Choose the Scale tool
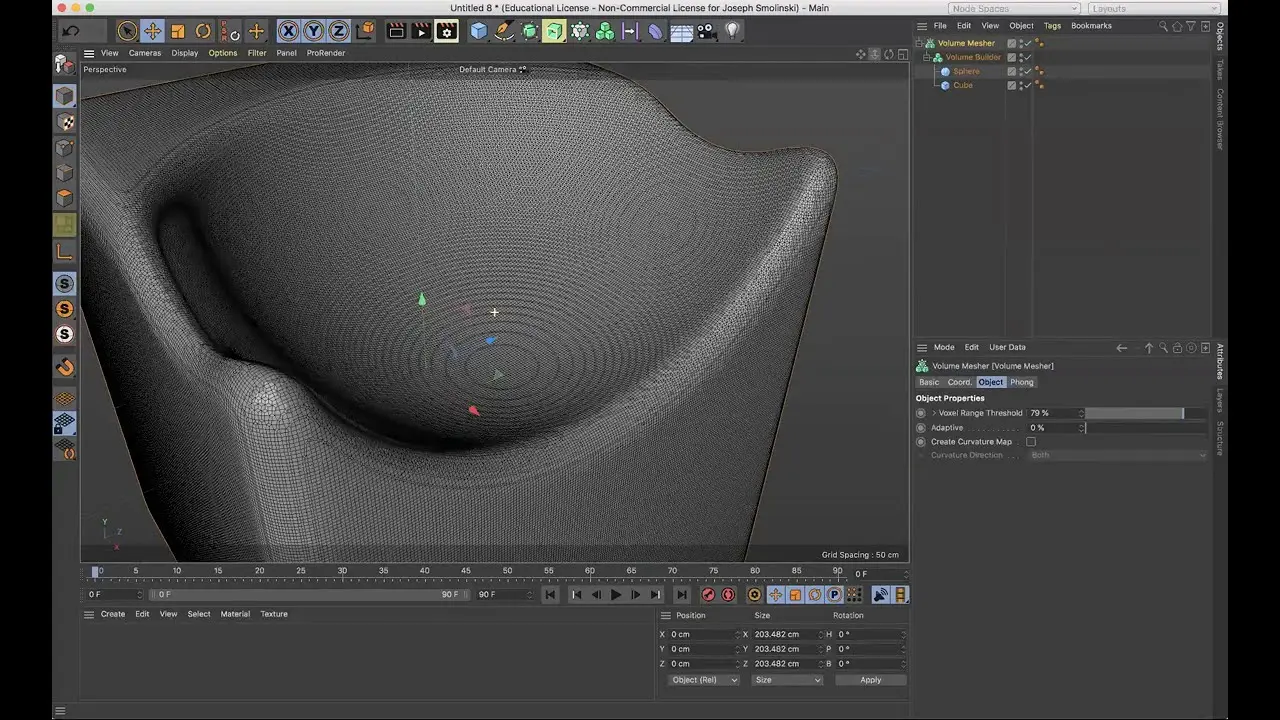 [178, 31]
